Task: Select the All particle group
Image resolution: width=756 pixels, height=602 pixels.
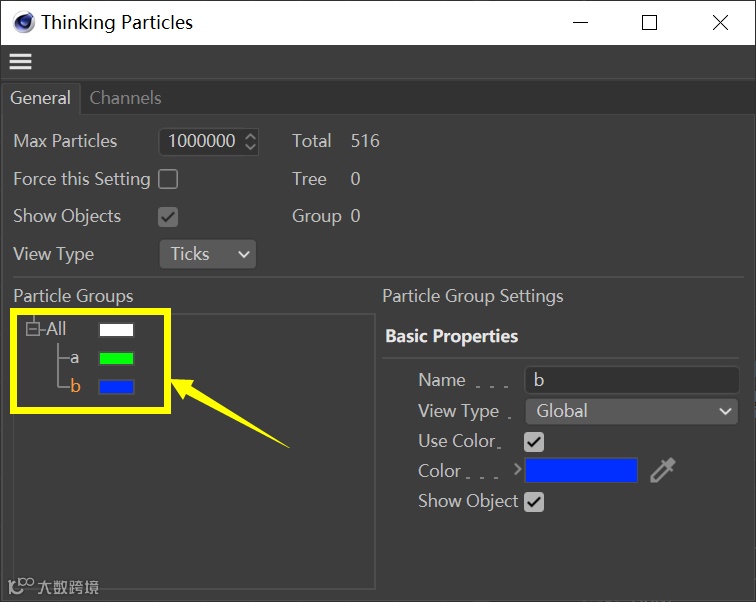Action: pyautogui.click(x=56, y=329)
